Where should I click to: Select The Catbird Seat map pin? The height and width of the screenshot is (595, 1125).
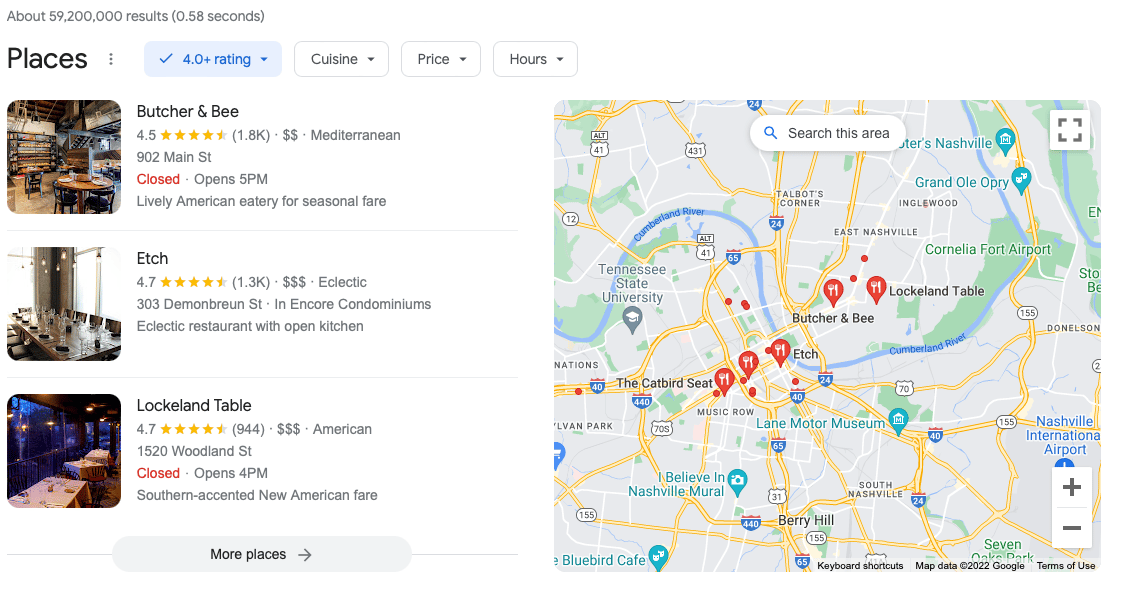[724, 381]
